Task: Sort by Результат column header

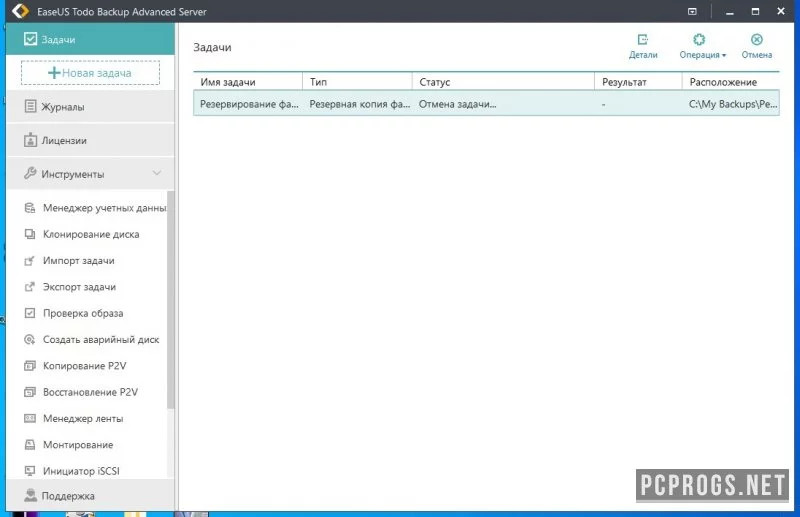Action: 638,82
